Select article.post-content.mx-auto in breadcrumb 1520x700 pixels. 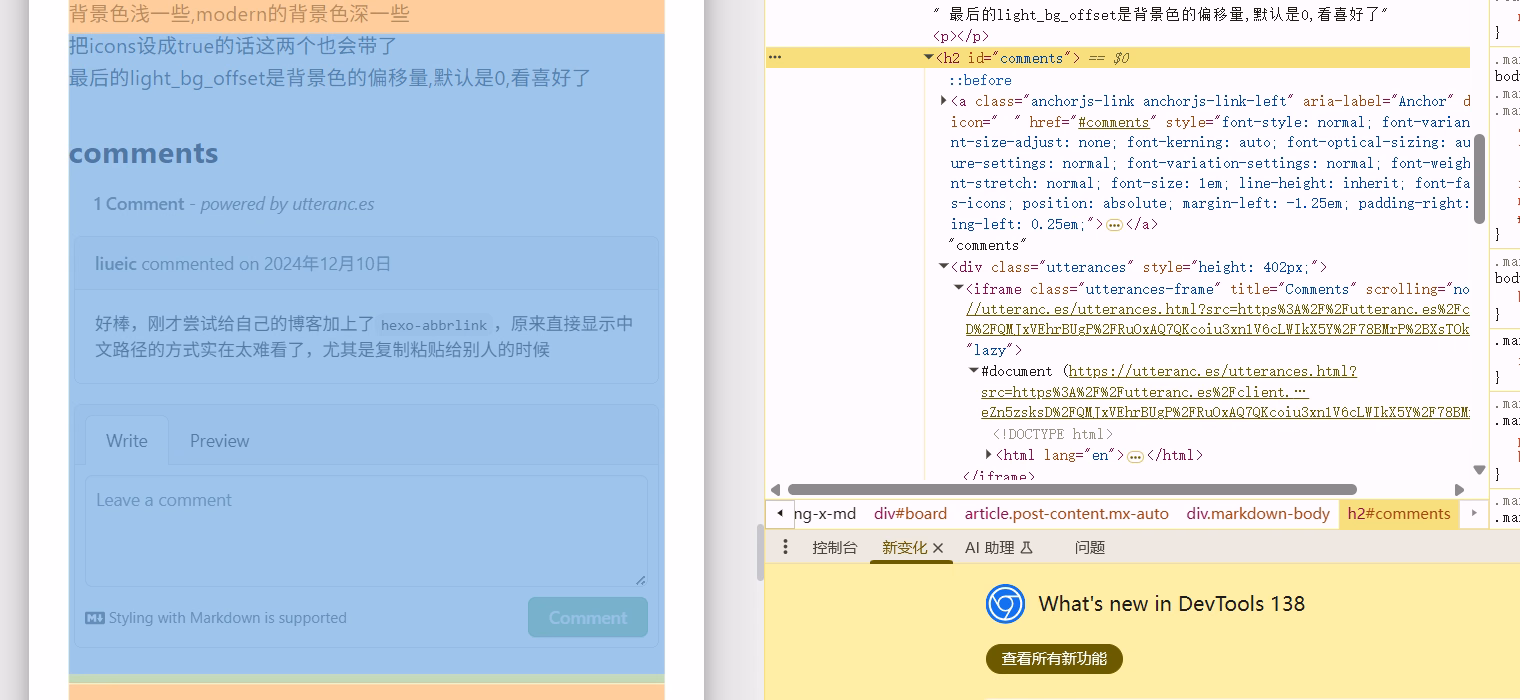(1066, 513)
